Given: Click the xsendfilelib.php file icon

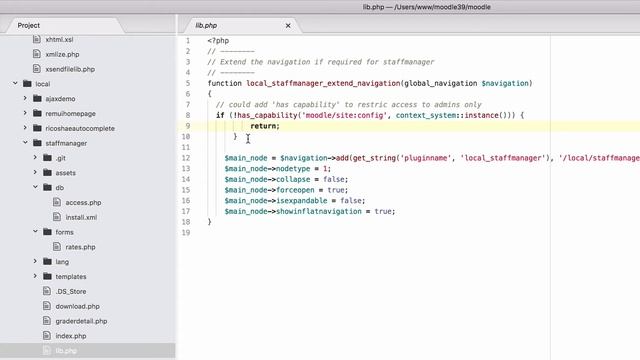Looking at the screenshot, I should pos(37,69).
